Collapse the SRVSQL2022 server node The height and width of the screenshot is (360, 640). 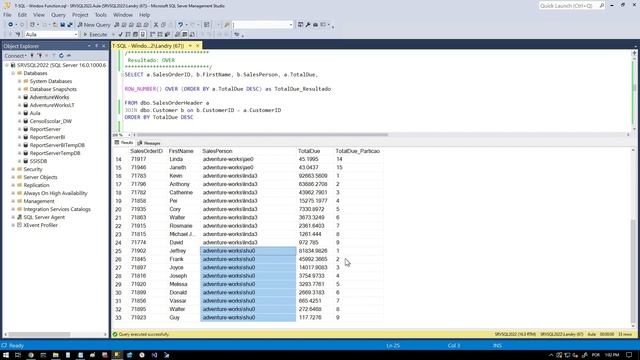point(7,65)
